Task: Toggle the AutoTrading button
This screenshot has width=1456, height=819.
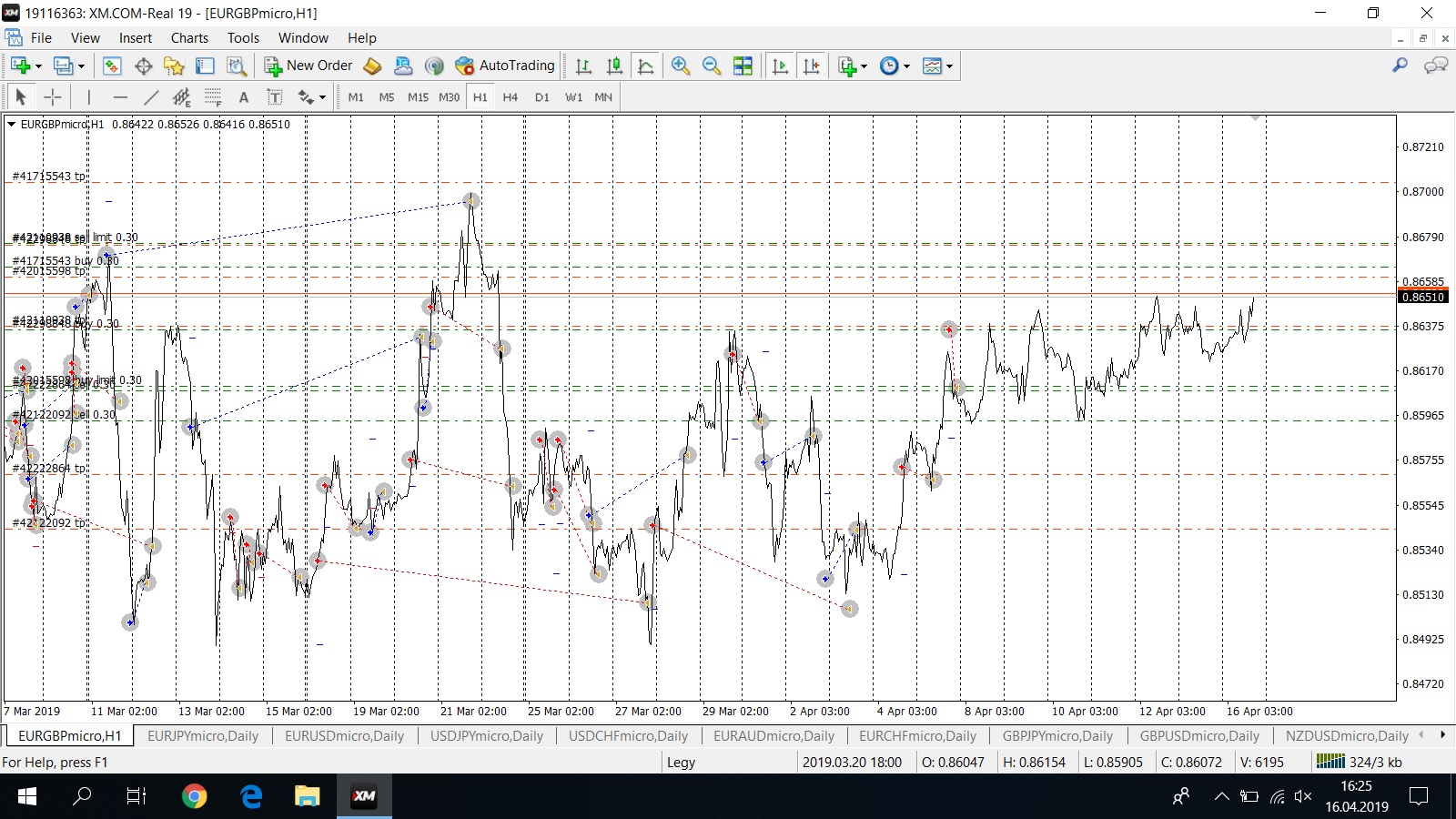Action: click(x=505, y=66)
